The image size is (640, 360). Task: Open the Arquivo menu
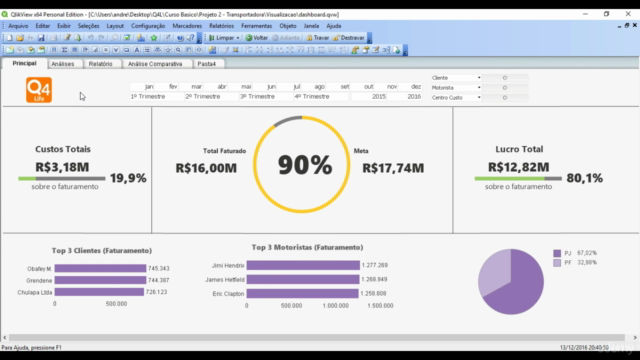18,26
